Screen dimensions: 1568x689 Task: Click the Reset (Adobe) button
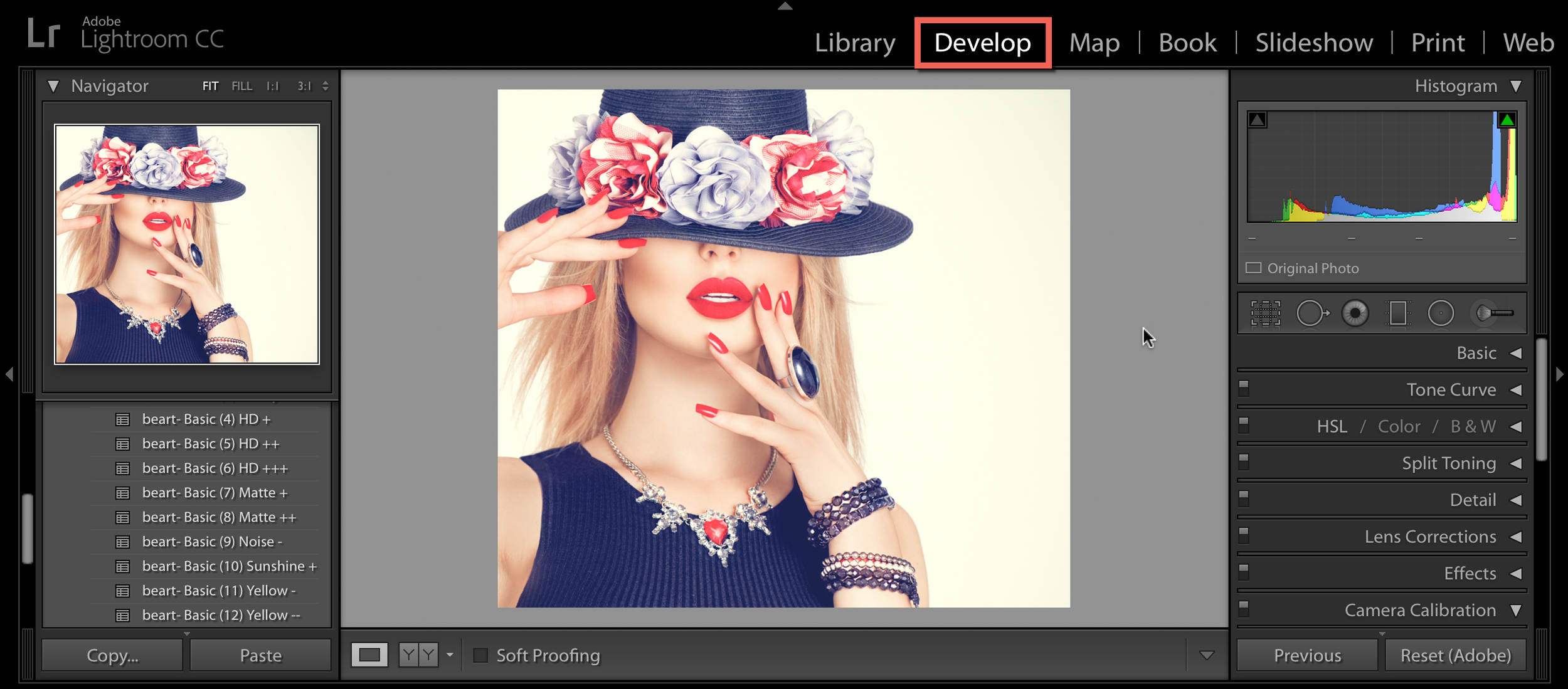1455,655
